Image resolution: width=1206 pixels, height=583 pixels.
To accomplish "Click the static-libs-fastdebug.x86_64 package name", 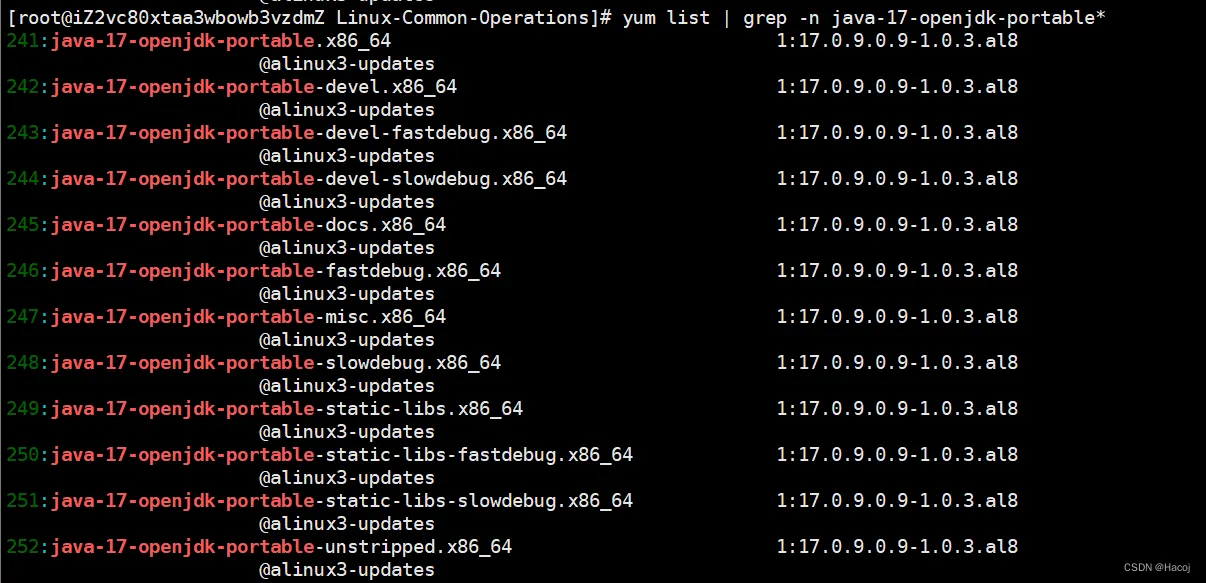I will (x=342, y=455).
